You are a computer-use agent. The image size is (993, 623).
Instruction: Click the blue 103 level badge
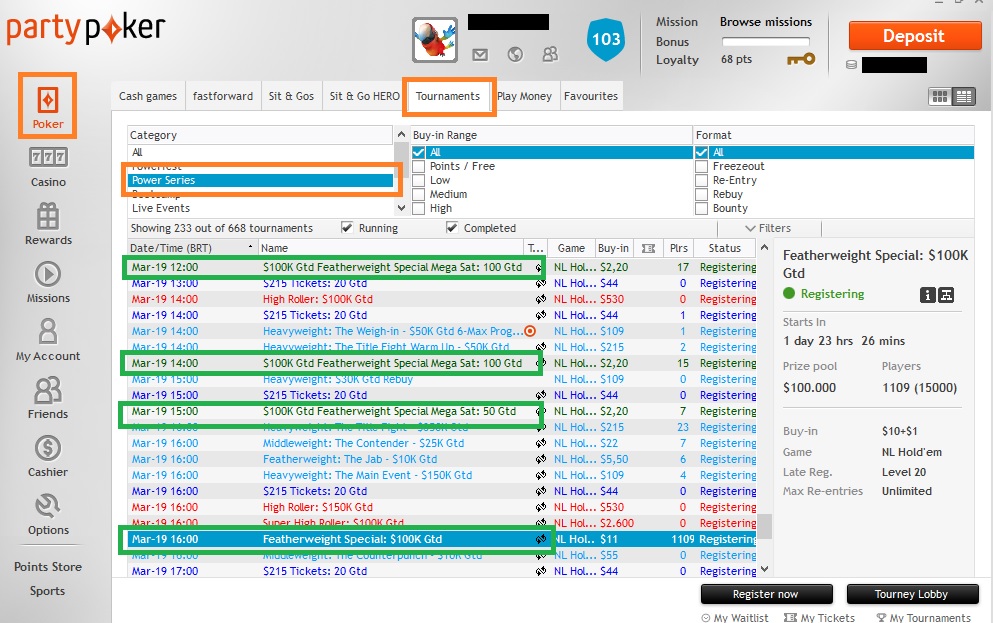pyautogui.click(x=606, y=39)
